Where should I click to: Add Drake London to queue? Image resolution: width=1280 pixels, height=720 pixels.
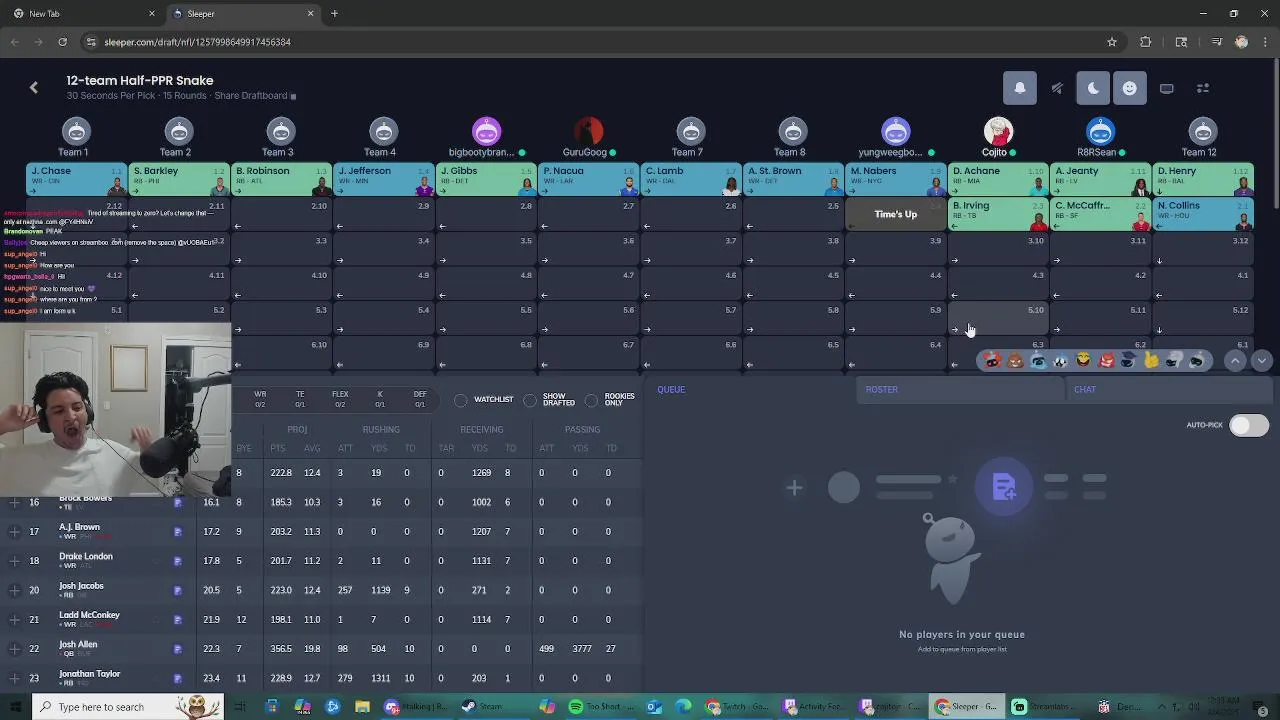[15, 561]
